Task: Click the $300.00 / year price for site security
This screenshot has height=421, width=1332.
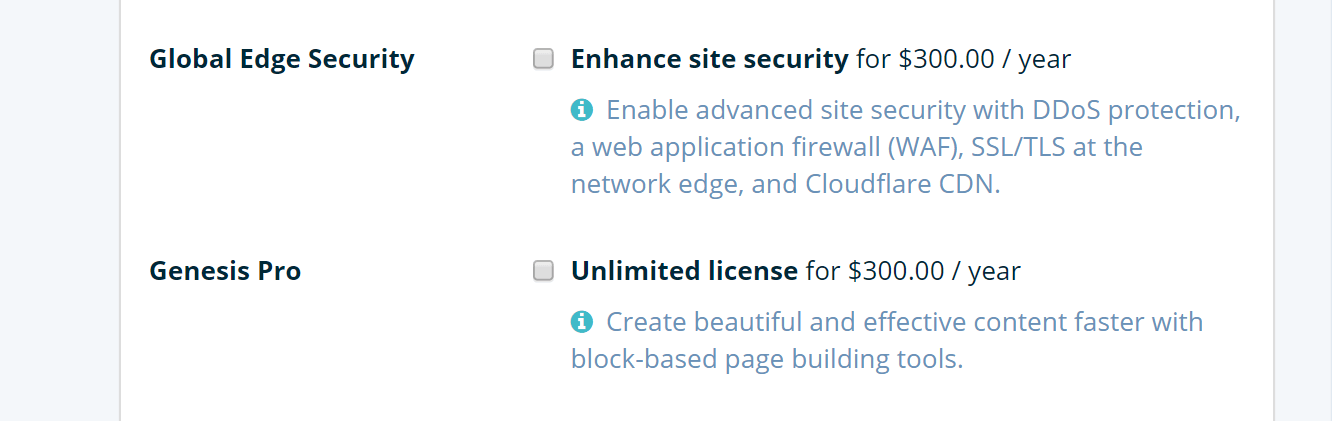Action: tap(985, 59)
